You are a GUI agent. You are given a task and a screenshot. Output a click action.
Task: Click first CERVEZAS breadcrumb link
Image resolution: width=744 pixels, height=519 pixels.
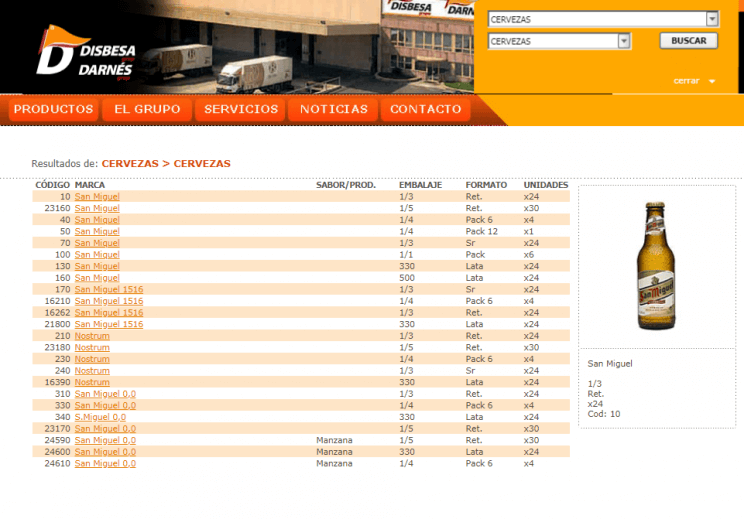[x=130, y=163]
